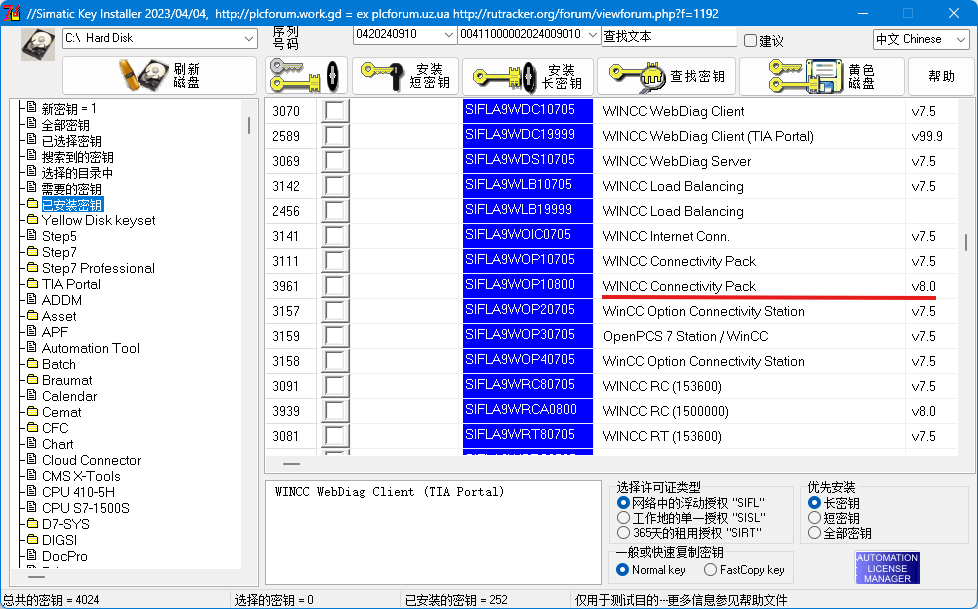Click the key toolbar button without label

coord(306,76)
